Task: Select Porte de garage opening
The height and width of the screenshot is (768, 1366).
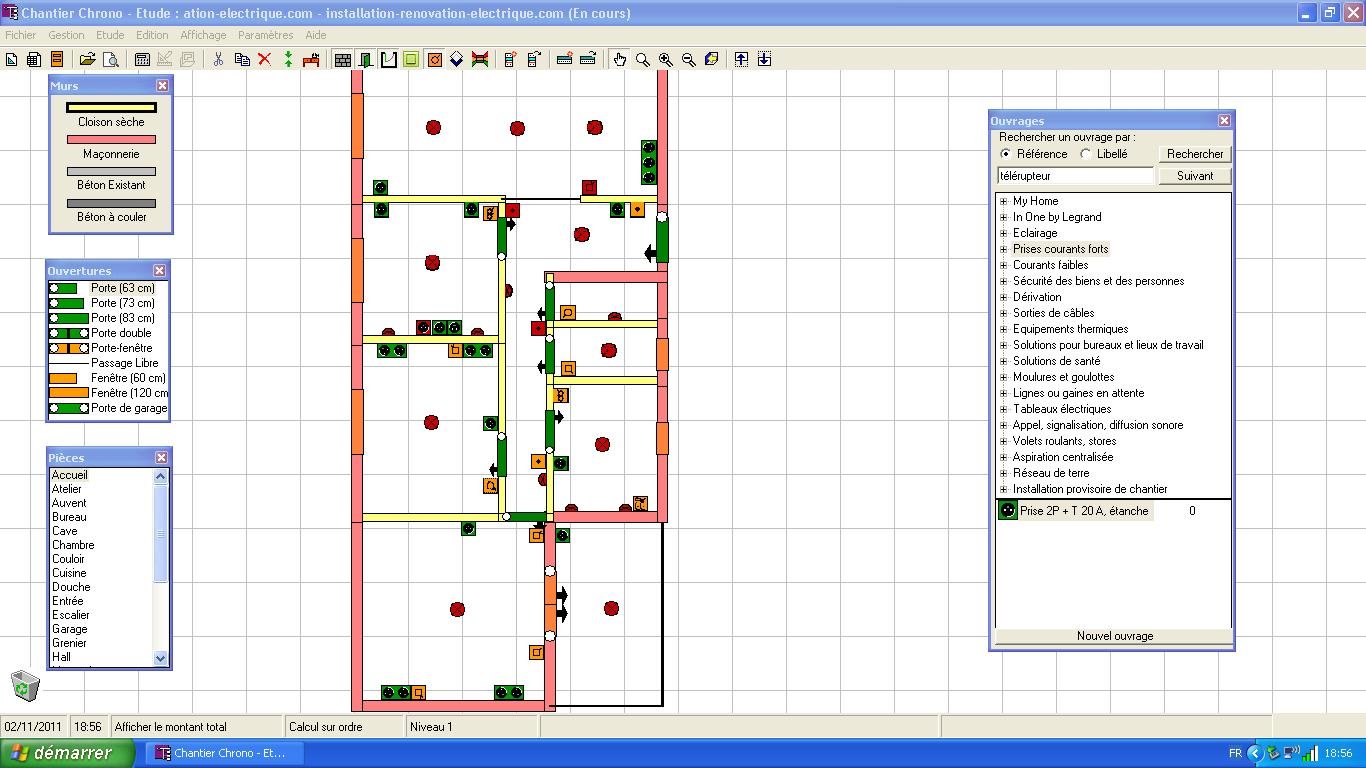Action: pyautogui.click(x=108, y=408)
